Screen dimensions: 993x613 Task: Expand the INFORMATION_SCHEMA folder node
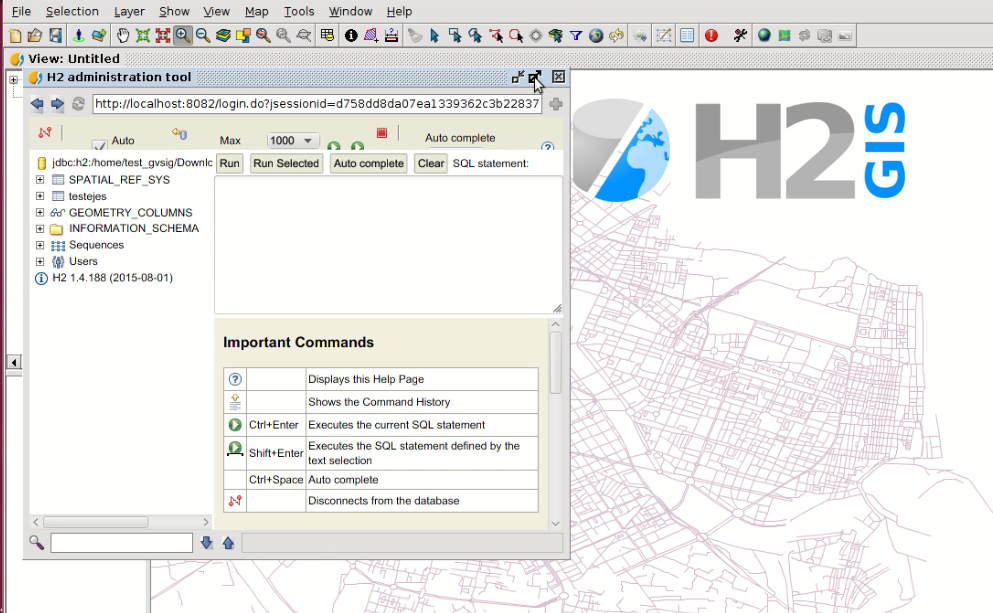pos(40,229)
